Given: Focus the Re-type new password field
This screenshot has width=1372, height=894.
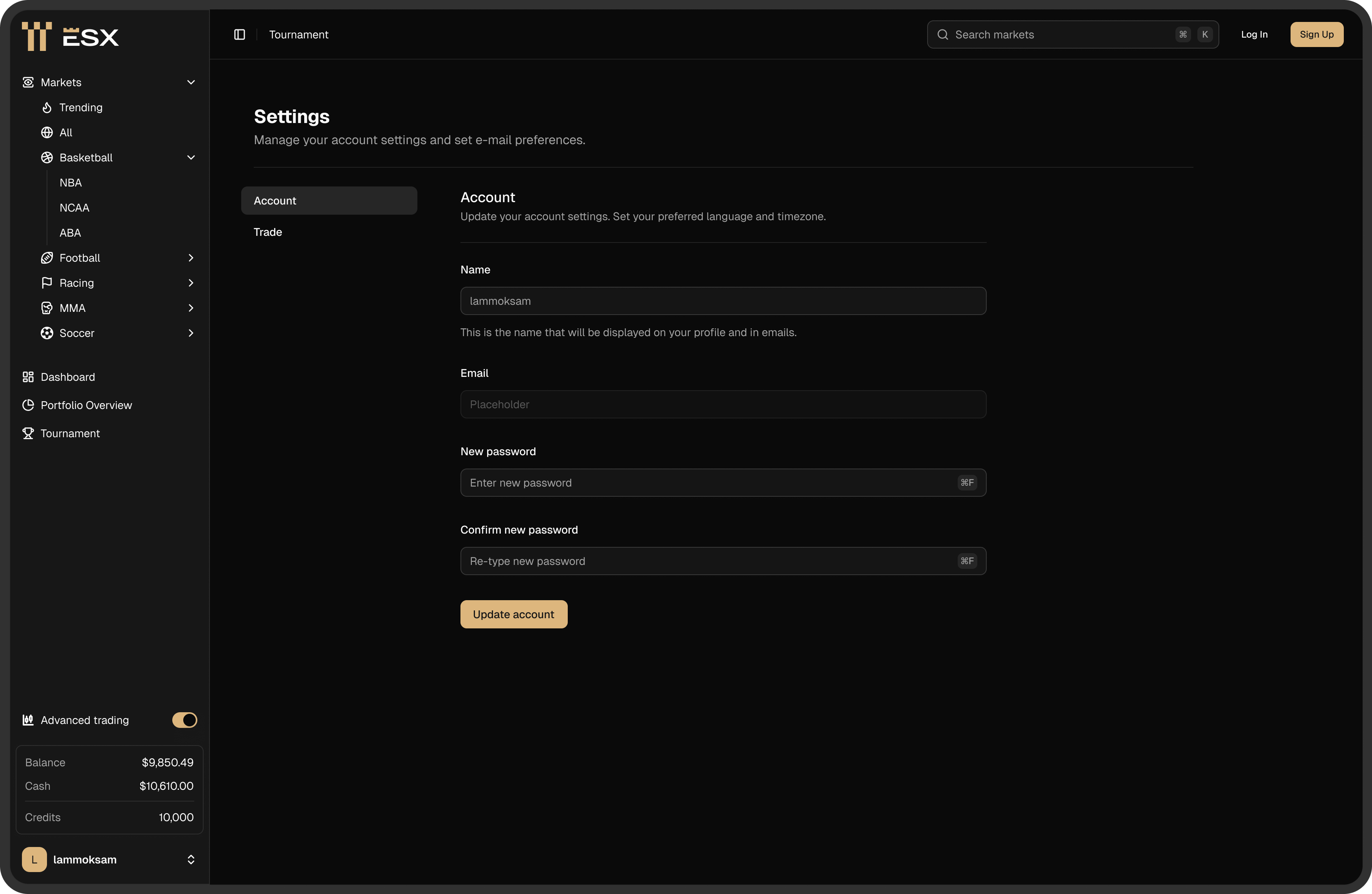Looking at the screenshot, I should pyautogui.click(x=724, y=561).
